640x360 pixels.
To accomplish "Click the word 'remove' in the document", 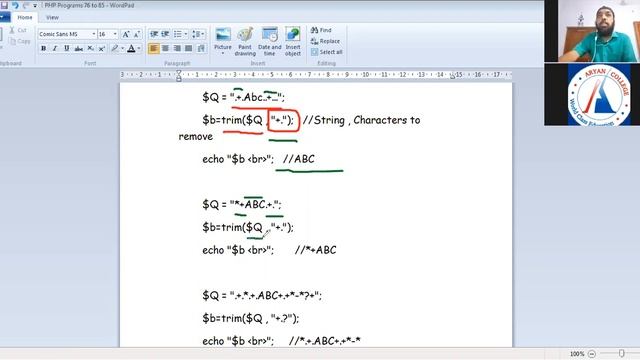I will [x=196, y=137].
